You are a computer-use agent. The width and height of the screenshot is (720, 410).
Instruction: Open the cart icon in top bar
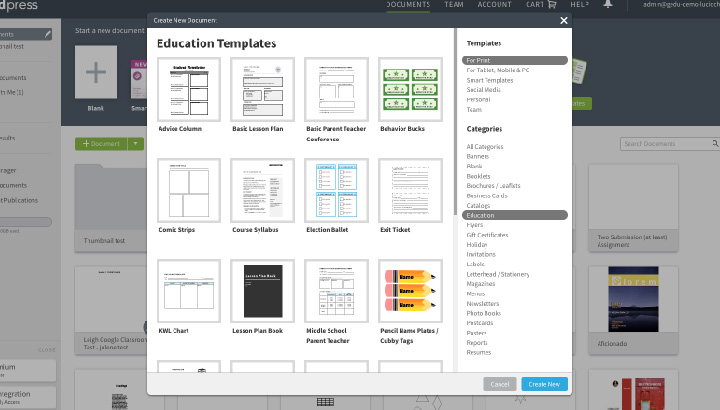(x=552, y=5)
